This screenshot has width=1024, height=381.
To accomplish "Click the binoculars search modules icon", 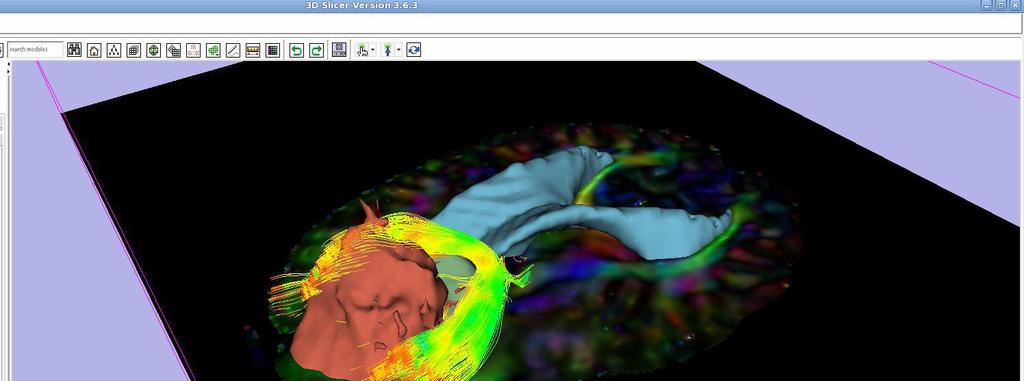I will coord(74,50).
